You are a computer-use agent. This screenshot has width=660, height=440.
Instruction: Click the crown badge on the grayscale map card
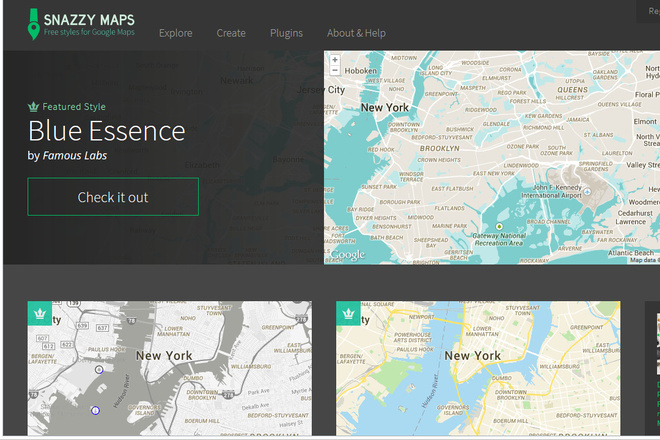[40, 313]
